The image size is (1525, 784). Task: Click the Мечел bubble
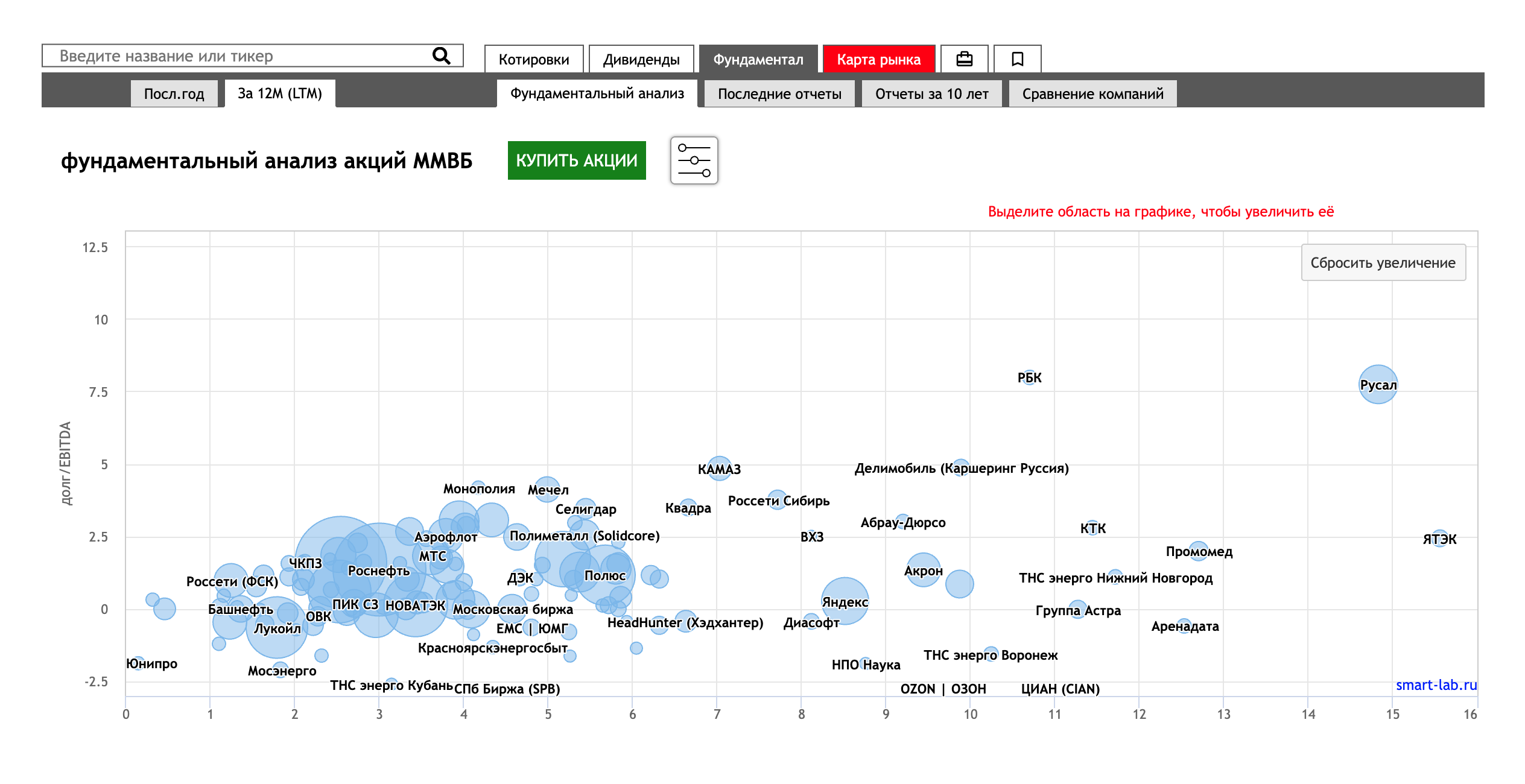(x=548, y=489)
